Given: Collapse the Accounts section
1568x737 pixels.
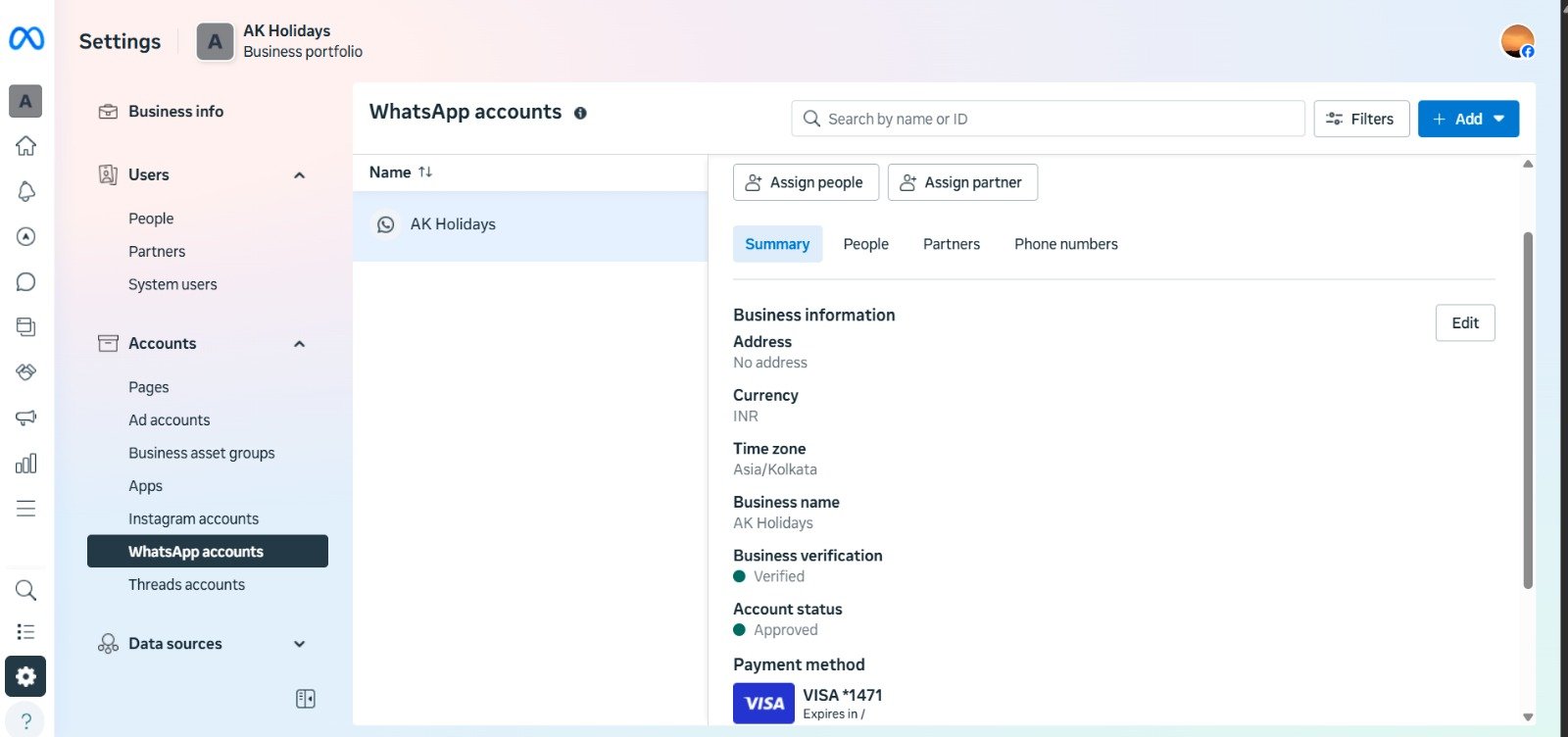Looking at the screenshot, I should [300, 344].
